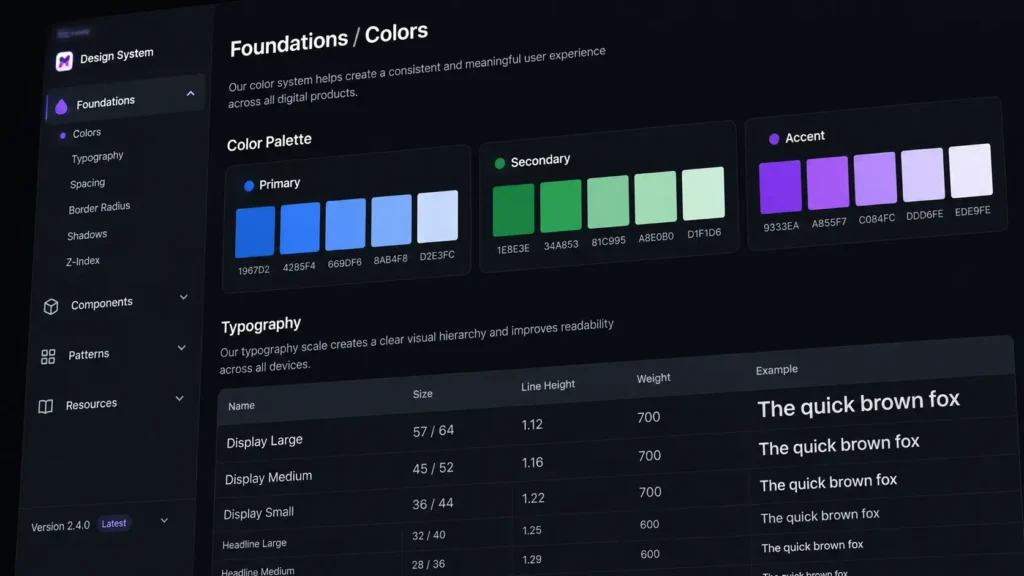Open the Z-Index sidebar page
The width and height of the screenshot is (1024, 576).
pyautogui.click(x=83, y=261)
